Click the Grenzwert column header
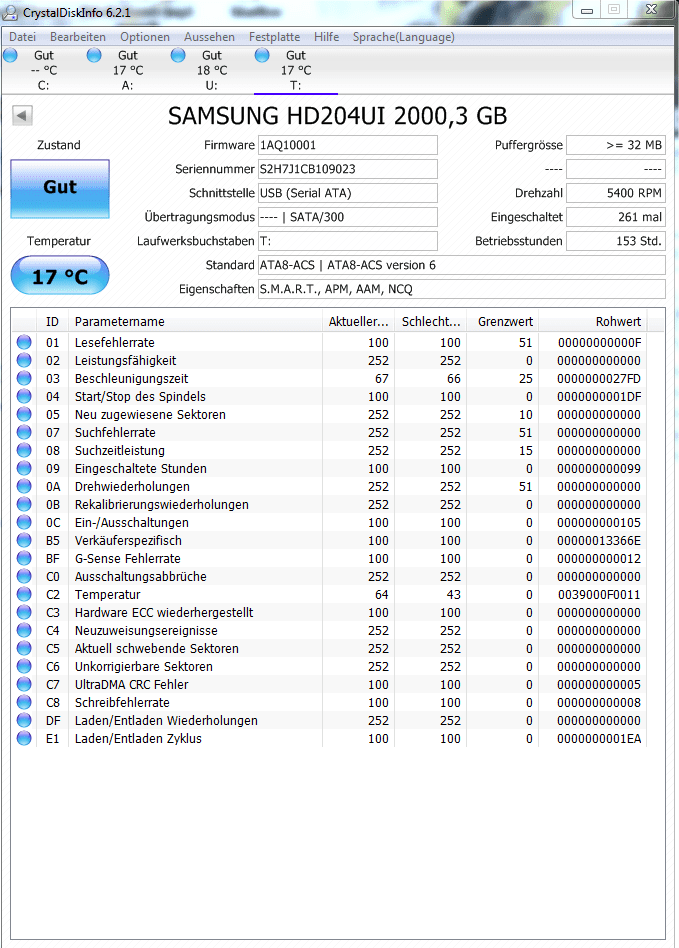The image size is (679, 948). [502, 322]
